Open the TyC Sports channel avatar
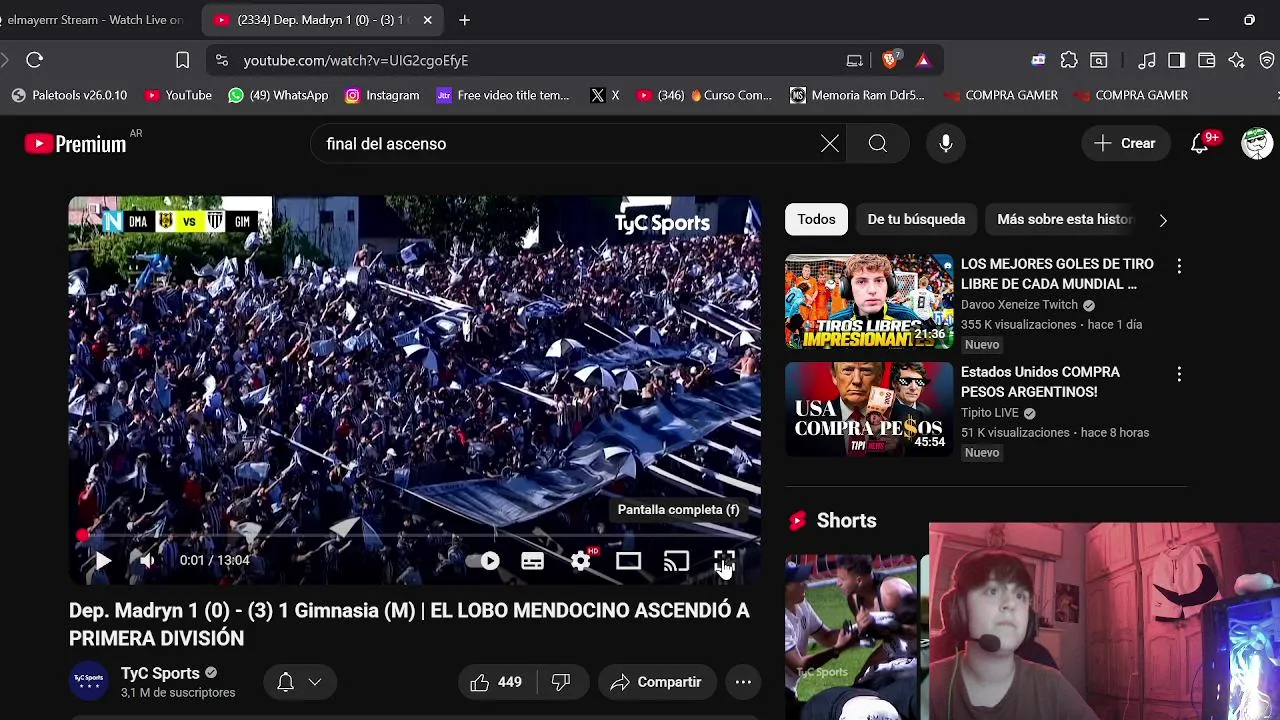 click(88, 681)
